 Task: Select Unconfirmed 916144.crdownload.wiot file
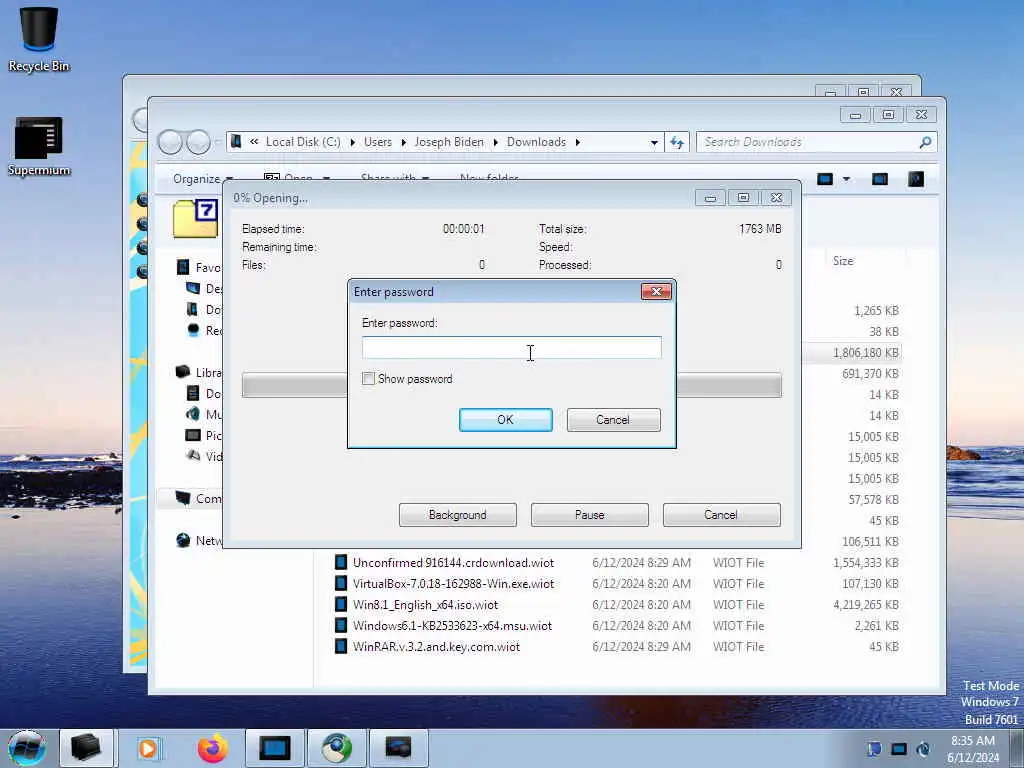click(453, 562)
